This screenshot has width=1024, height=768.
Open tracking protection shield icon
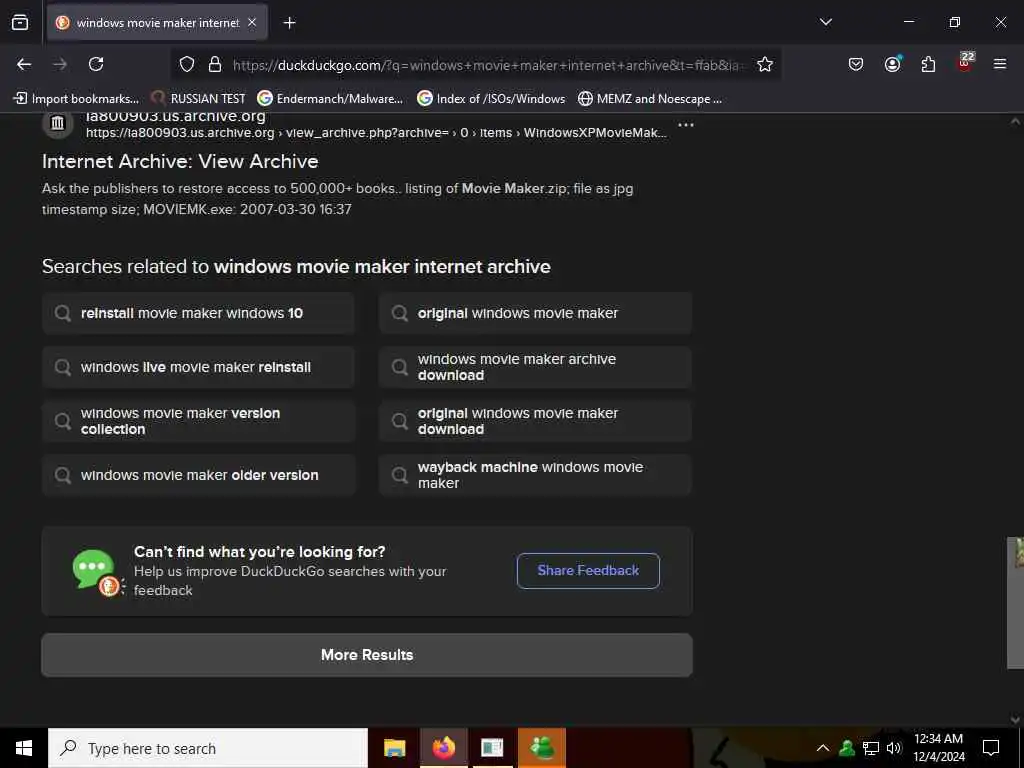coord(187,65)
